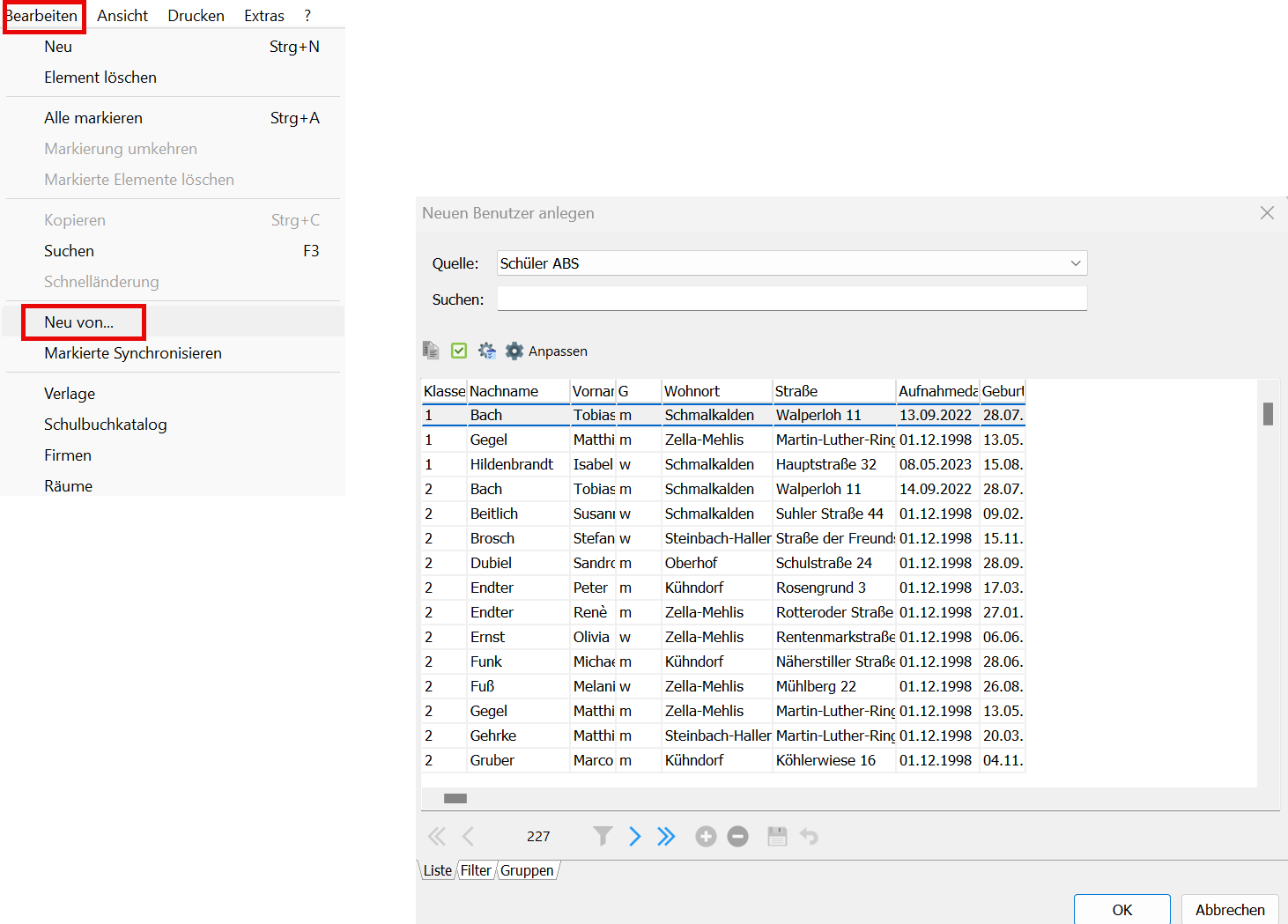Click the plus add record icon
1288x924 pixels.
706,836
